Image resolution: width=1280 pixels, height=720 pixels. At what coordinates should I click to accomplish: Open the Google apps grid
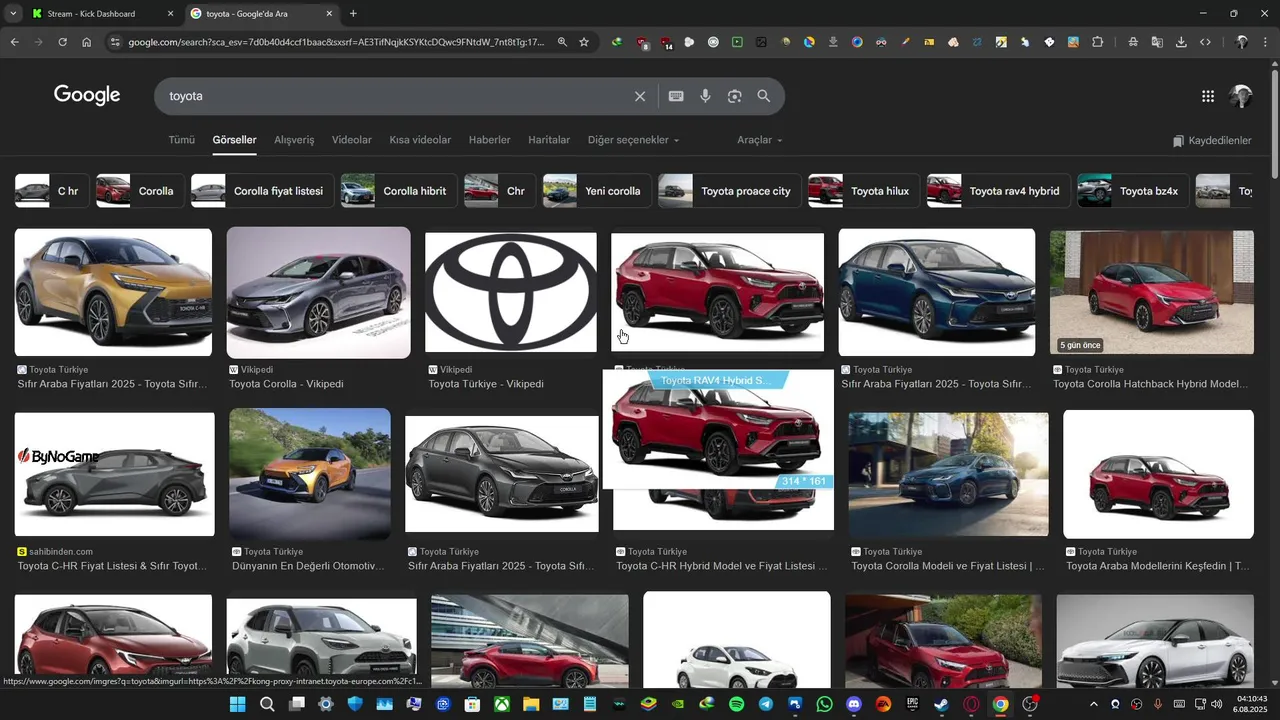tap(1208, 96)
